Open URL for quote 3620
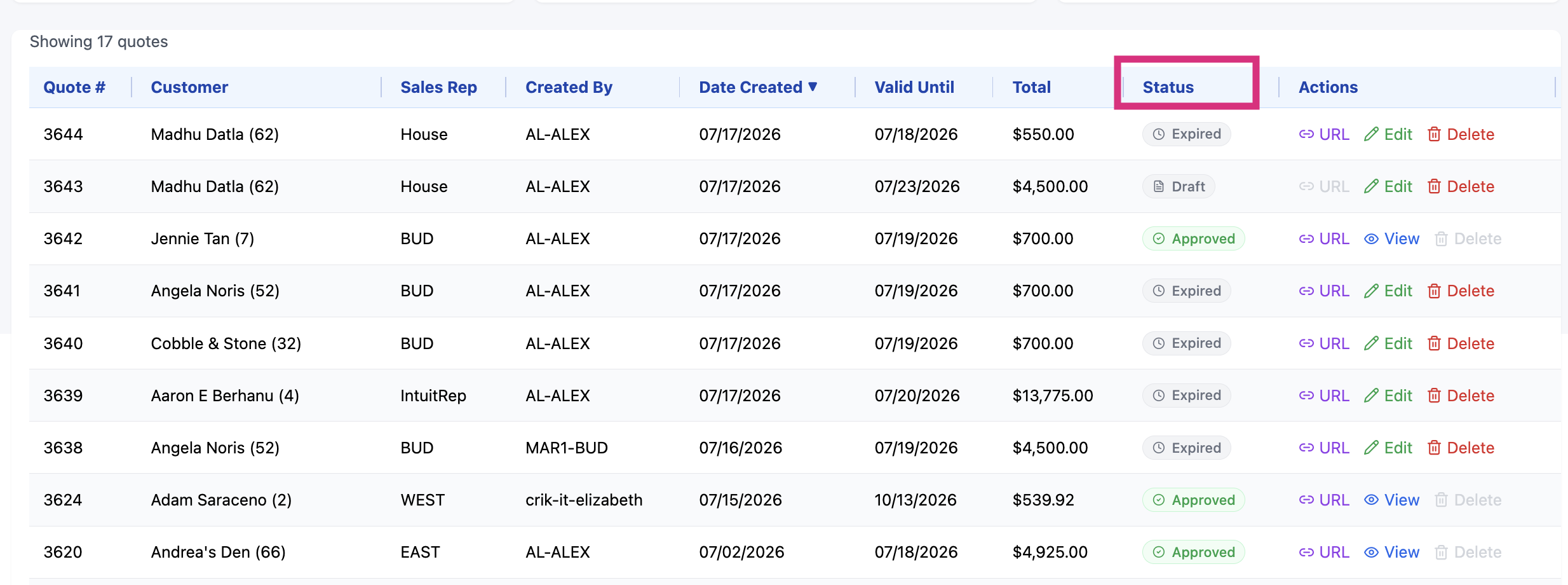This screenshot has height=585, width=1568. coord(1324,552)
